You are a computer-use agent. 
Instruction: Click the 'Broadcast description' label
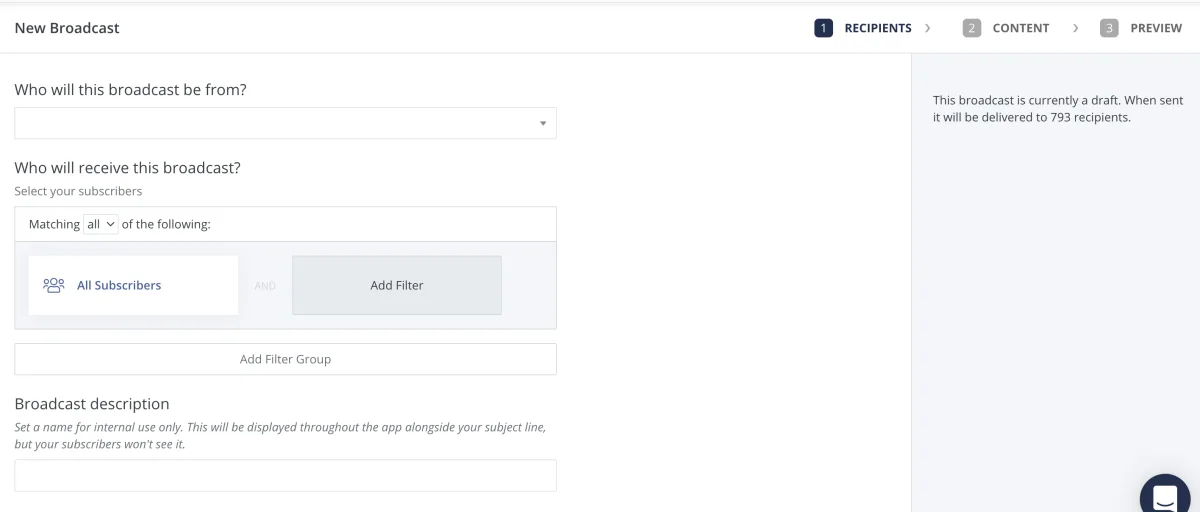pos(92,404)
